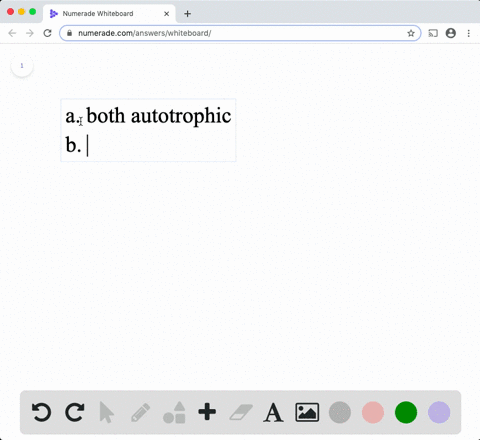Click the address bar URL field
Viewport: 480px width, 440px height.
tap(240, 33)
